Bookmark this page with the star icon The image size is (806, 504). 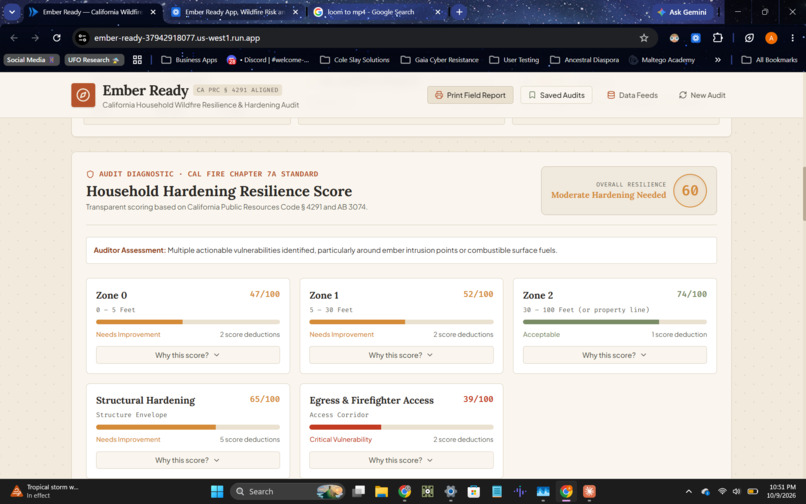coord(644,38)
